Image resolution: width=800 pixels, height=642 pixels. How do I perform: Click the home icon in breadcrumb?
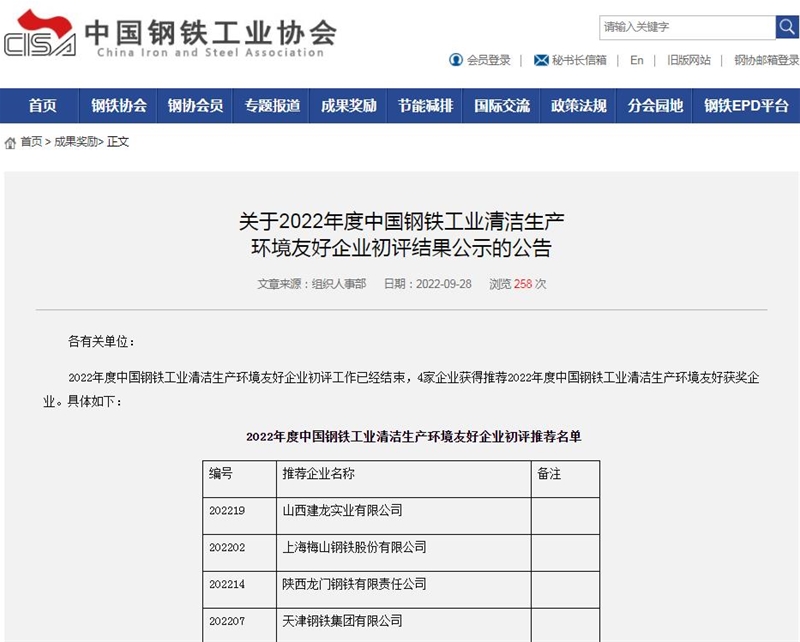[10, 143]
